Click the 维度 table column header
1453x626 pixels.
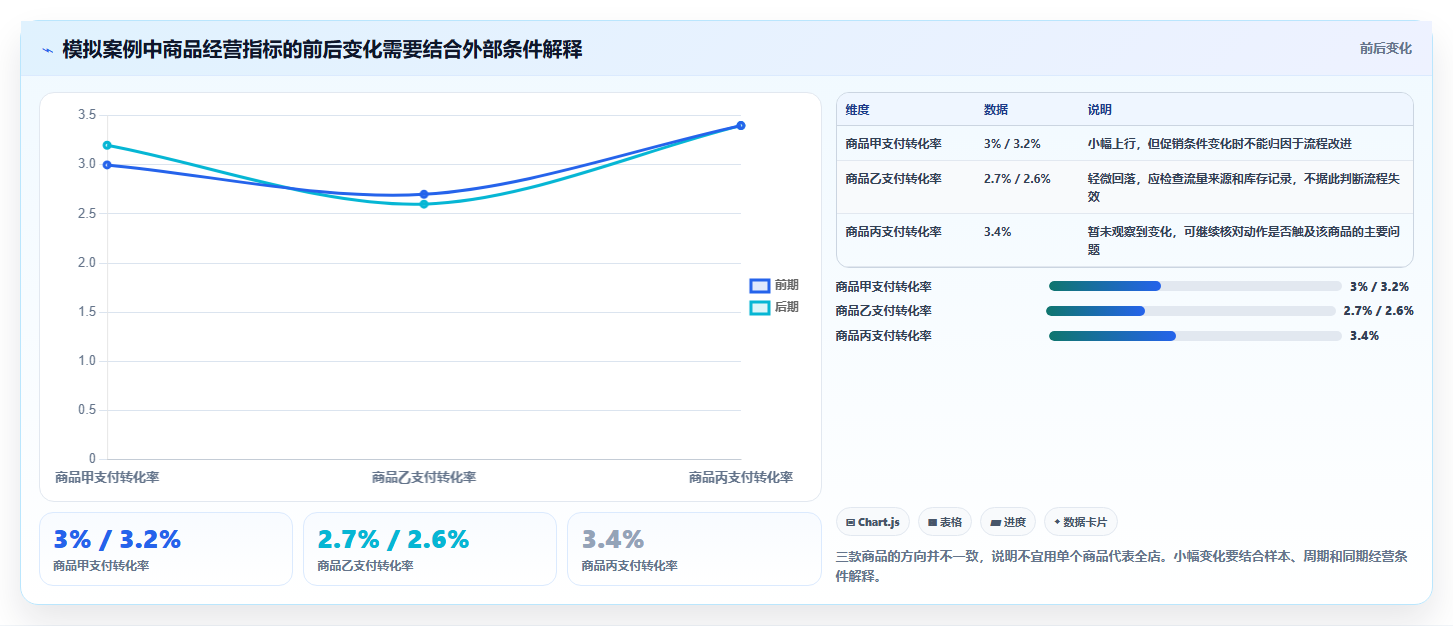coord(857,110)
